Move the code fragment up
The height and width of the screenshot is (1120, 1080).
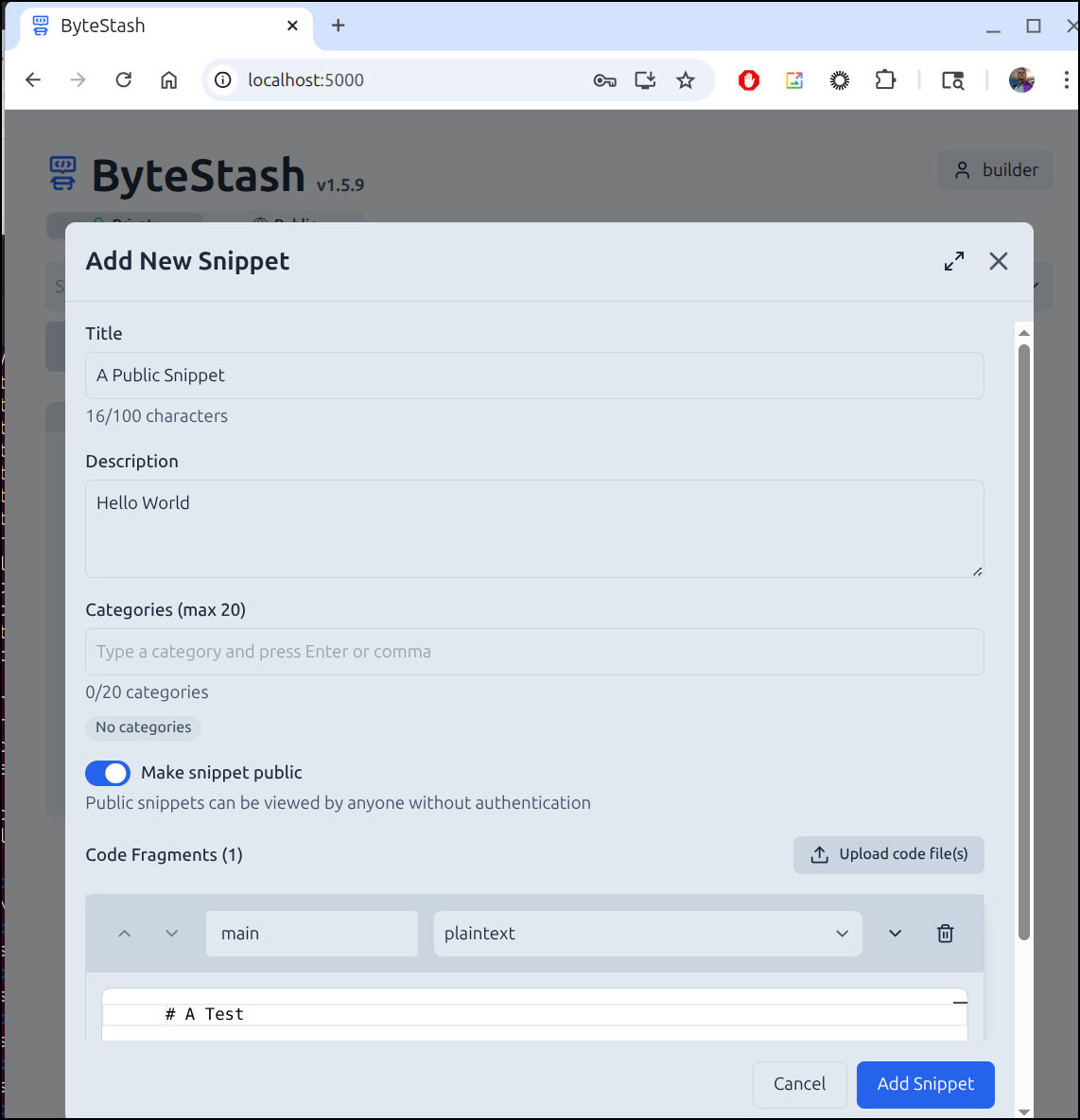(125, 934)
